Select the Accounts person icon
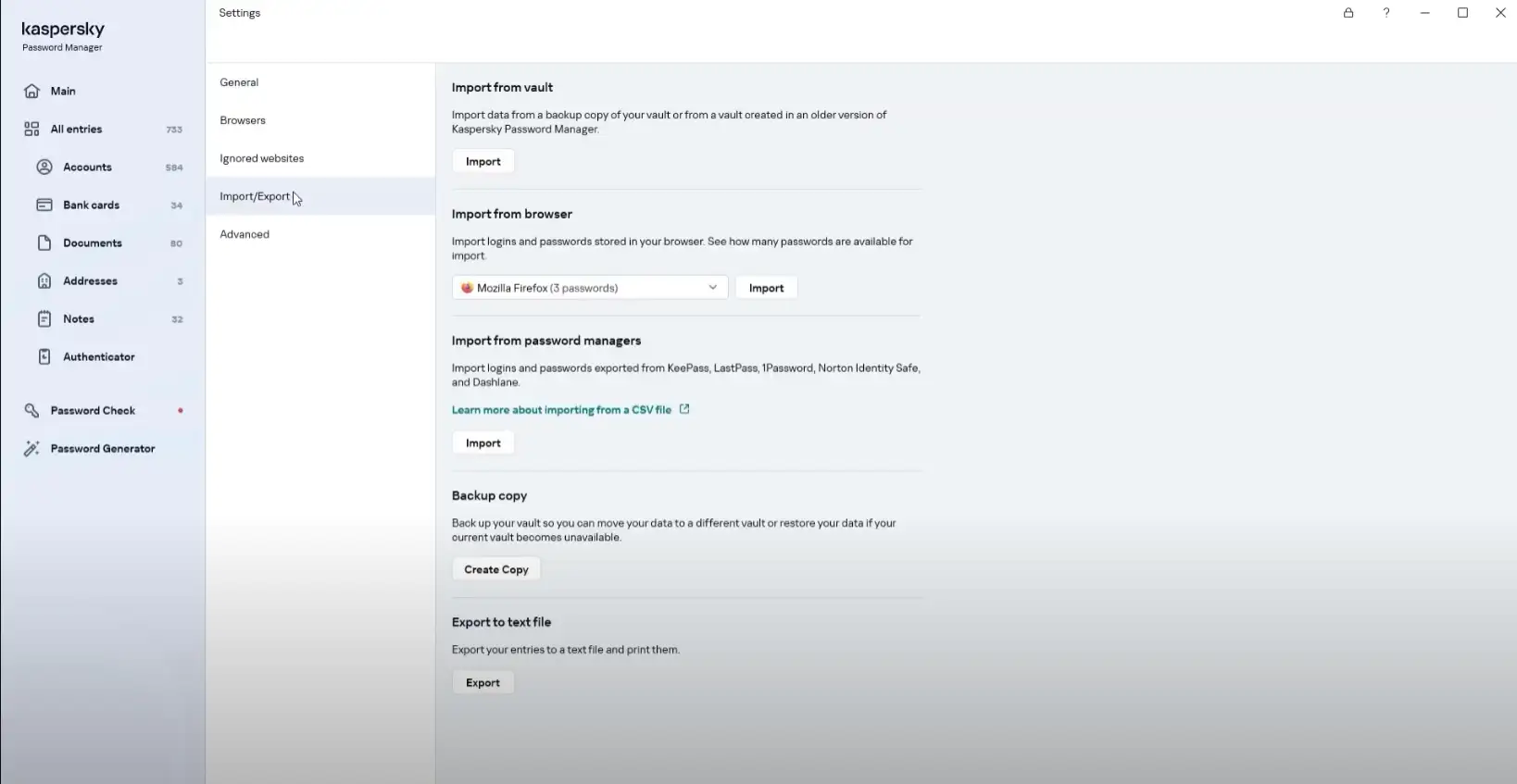Viewport: 1517px width, 784px height. pos(44,168)
